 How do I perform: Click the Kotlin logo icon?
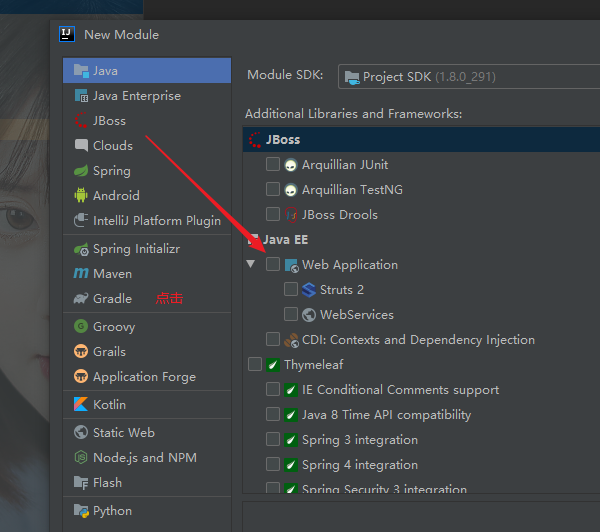click(x=81, y=405)
